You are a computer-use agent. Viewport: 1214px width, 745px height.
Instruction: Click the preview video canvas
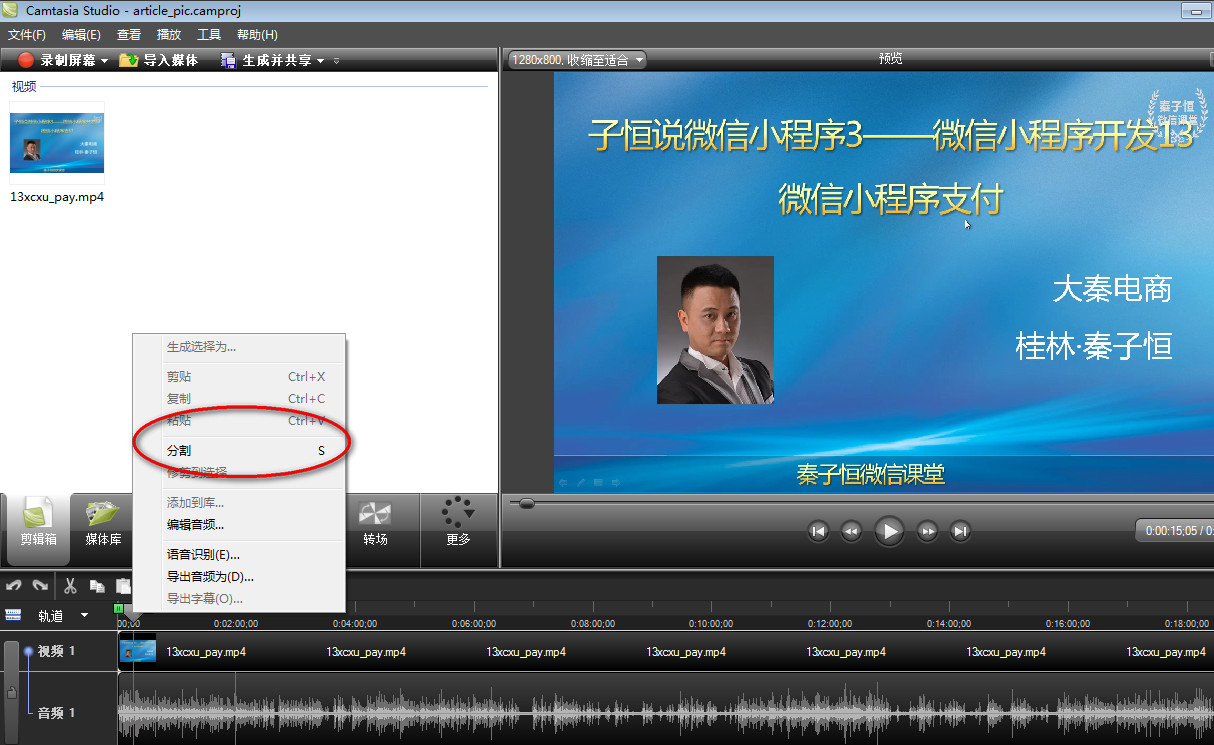point(884,282)
